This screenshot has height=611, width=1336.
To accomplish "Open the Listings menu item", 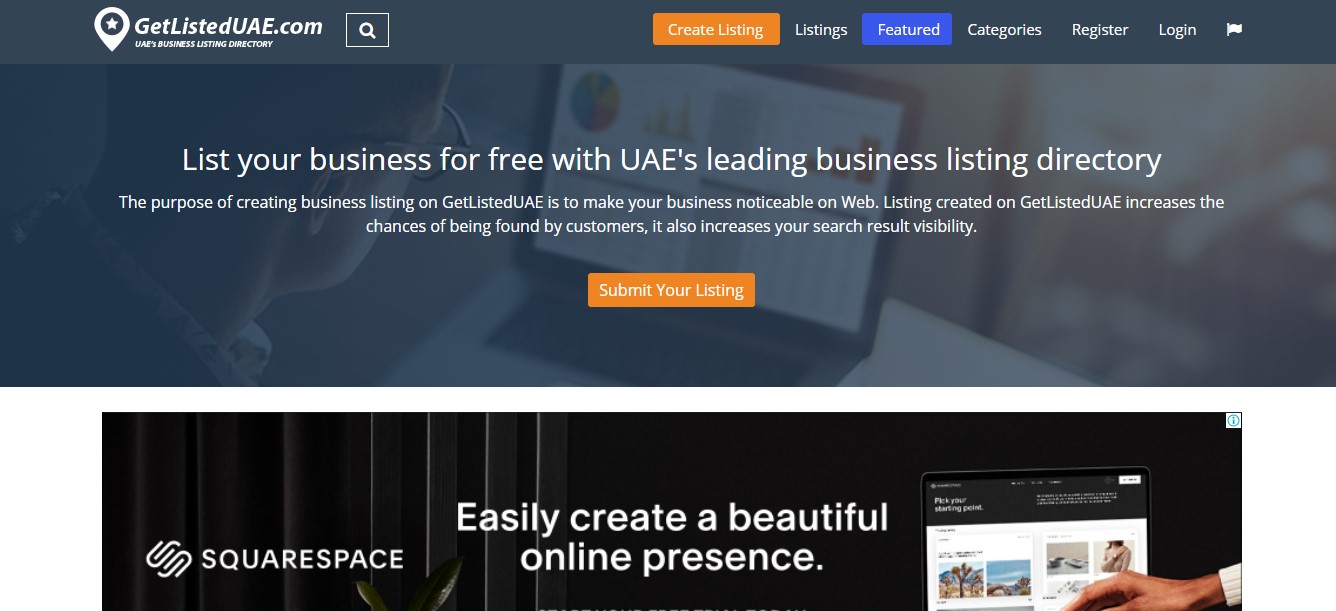I will (821, 29).
